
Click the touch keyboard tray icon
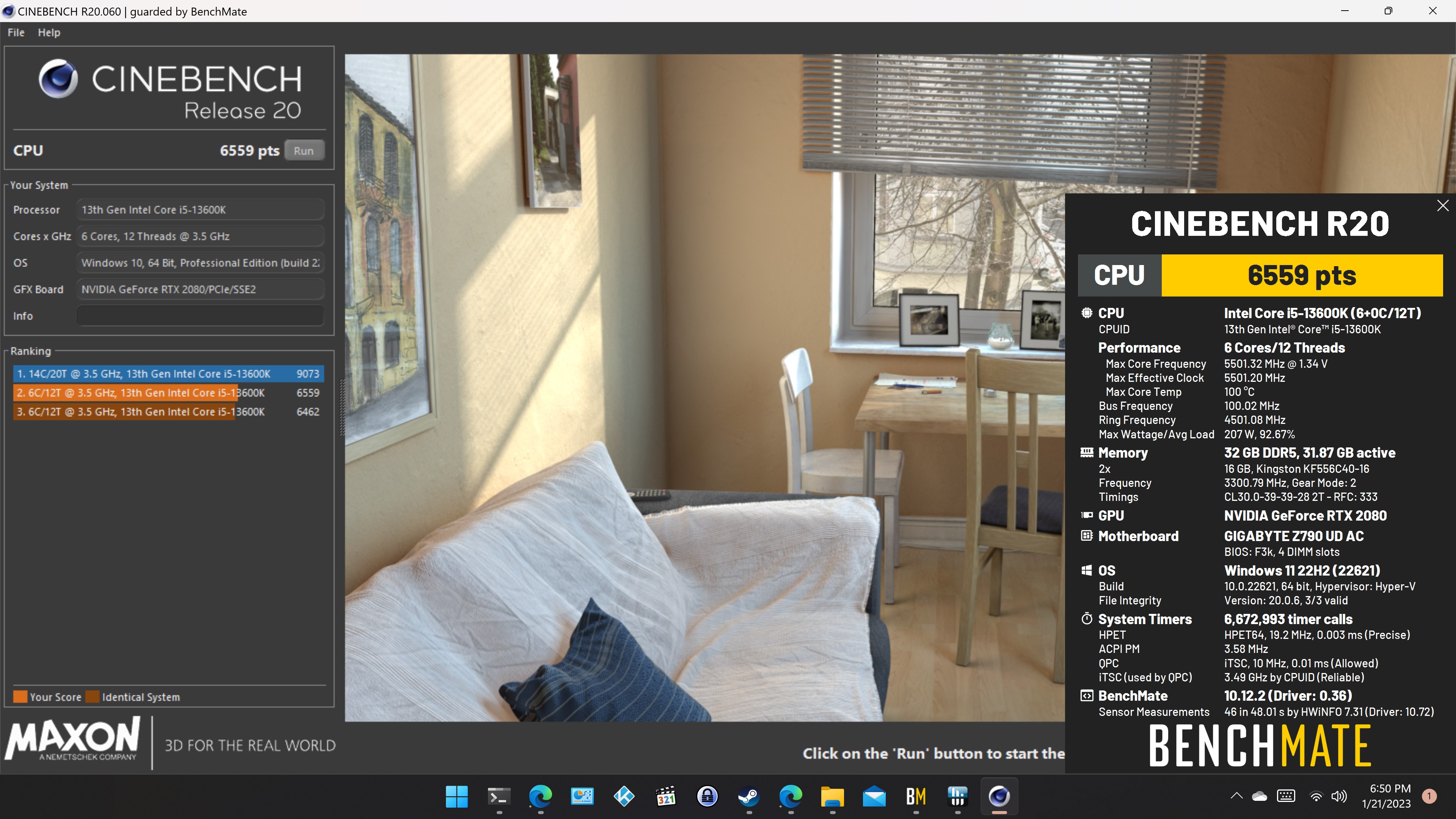coord(1286,796)
